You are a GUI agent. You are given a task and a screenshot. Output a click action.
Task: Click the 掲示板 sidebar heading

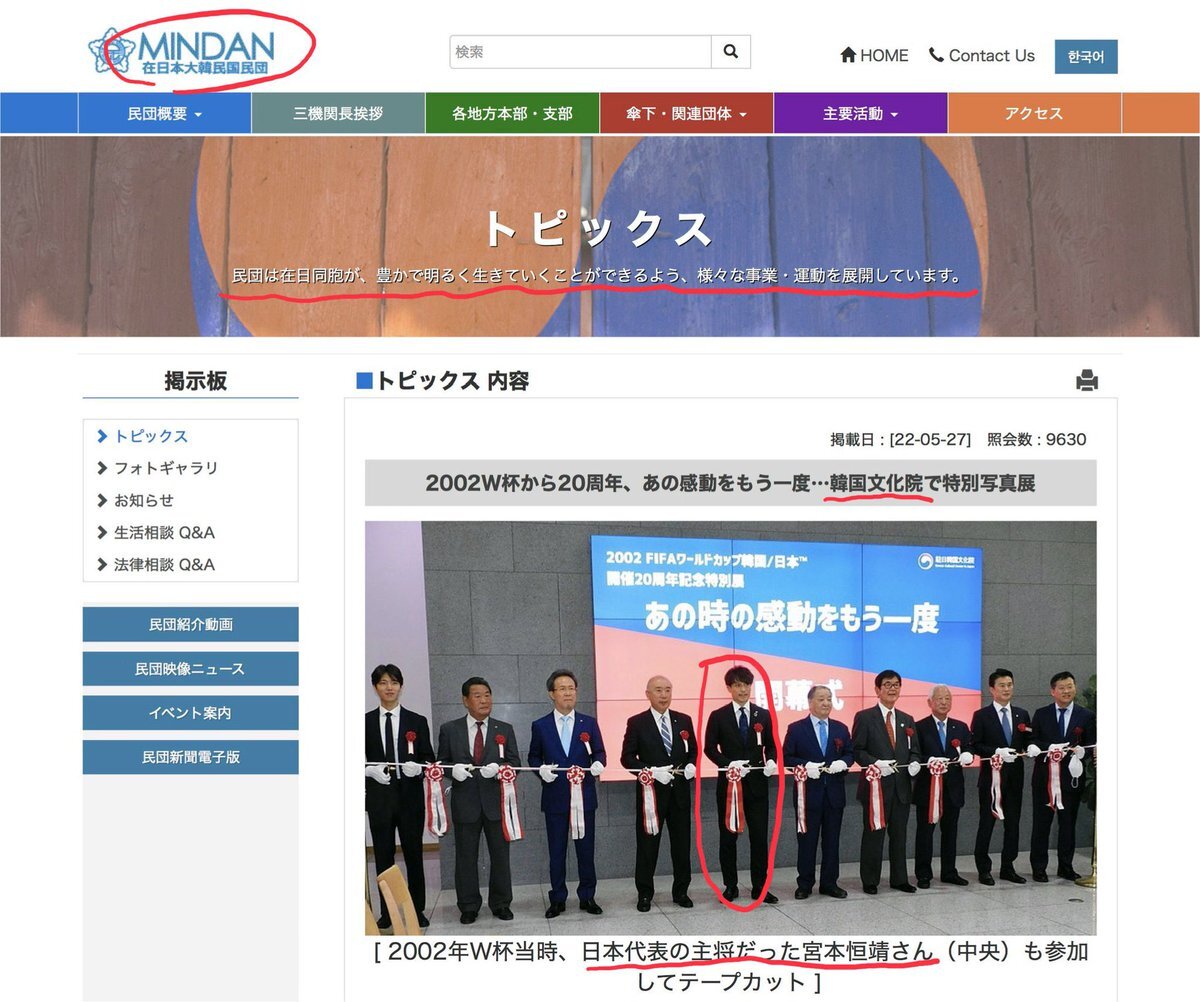195,380
